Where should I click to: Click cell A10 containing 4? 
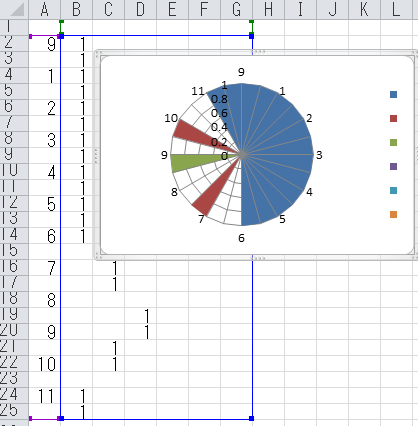45,171
